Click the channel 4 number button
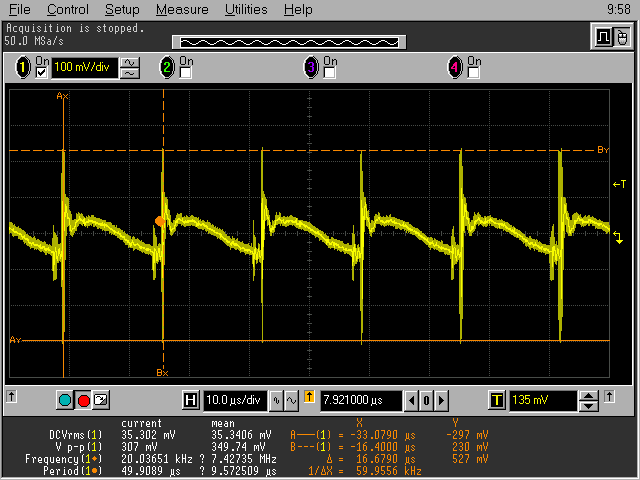Screen dimensions: 640x480 [x=454, y=67]
